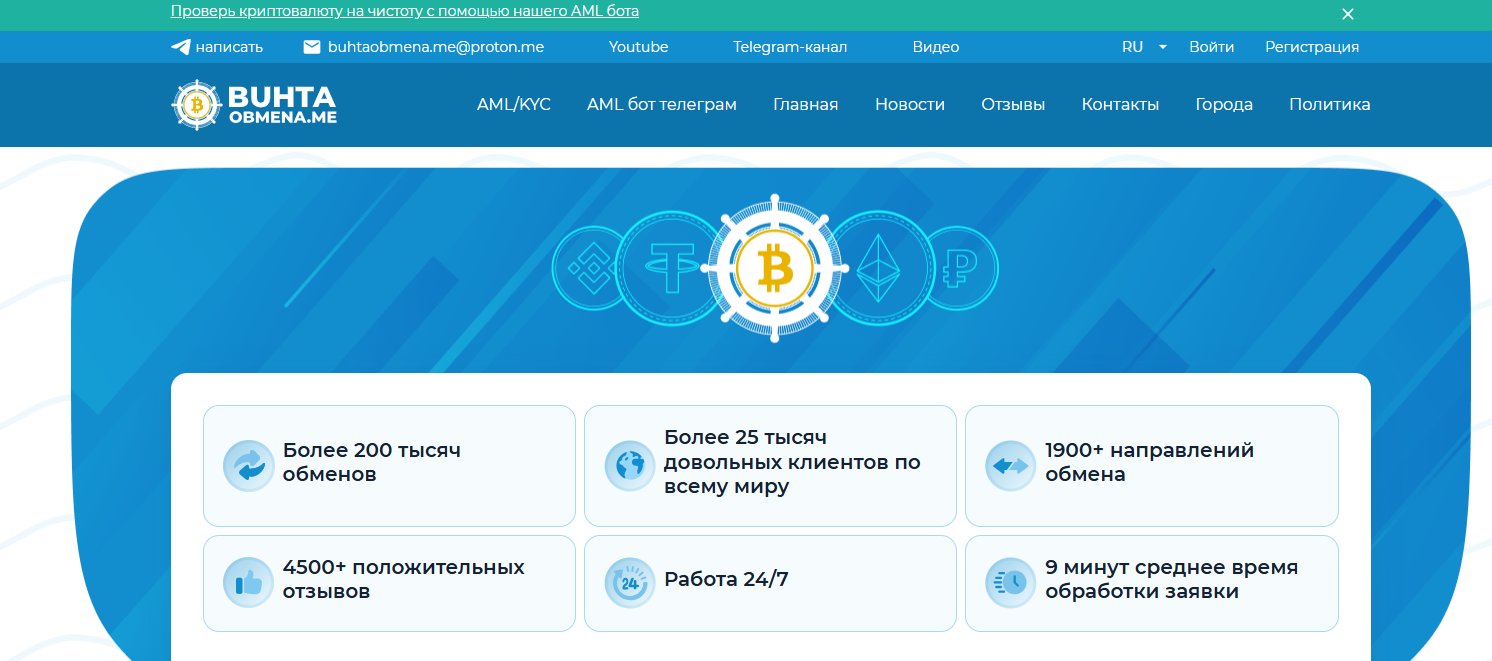Click the 1900+ направлений обмена text
Screen dimensions: 1492x661
1150,462
